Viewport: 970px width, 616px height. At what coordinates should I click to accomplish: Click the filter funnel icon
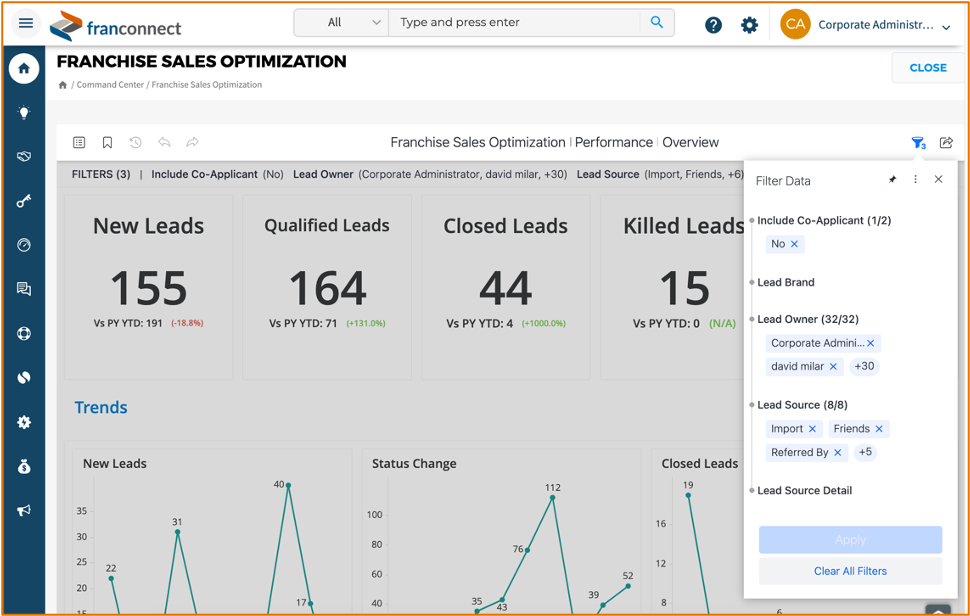(918, 143)
